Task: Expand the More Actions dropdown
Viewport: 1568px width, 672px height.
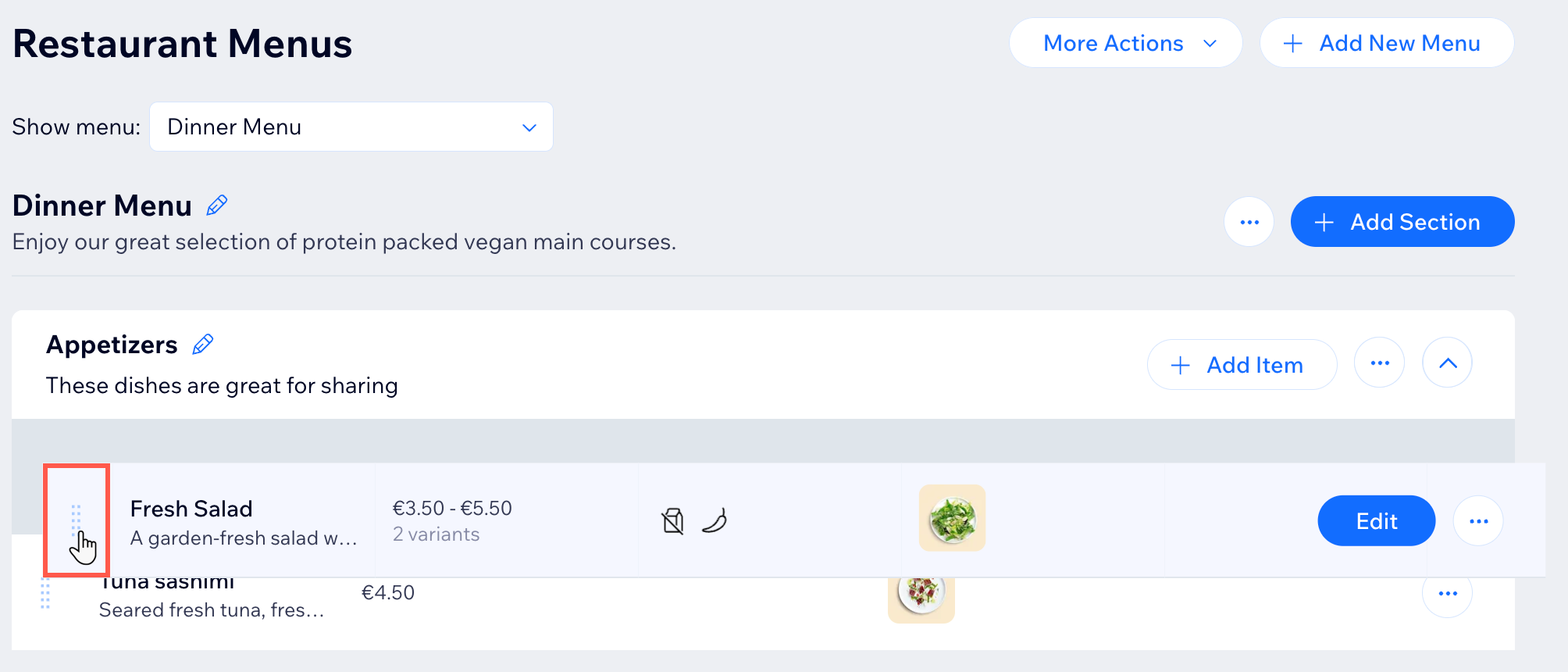Action: (1126, 43)
